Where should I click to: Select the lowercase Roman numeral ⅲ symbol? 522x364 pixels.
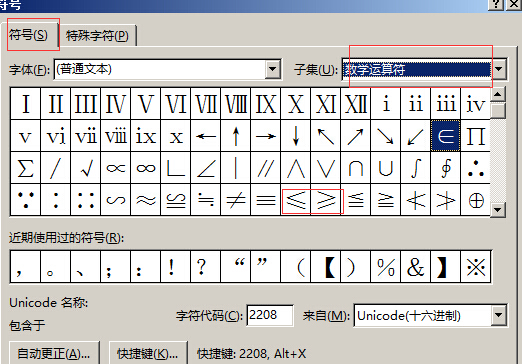446,104
